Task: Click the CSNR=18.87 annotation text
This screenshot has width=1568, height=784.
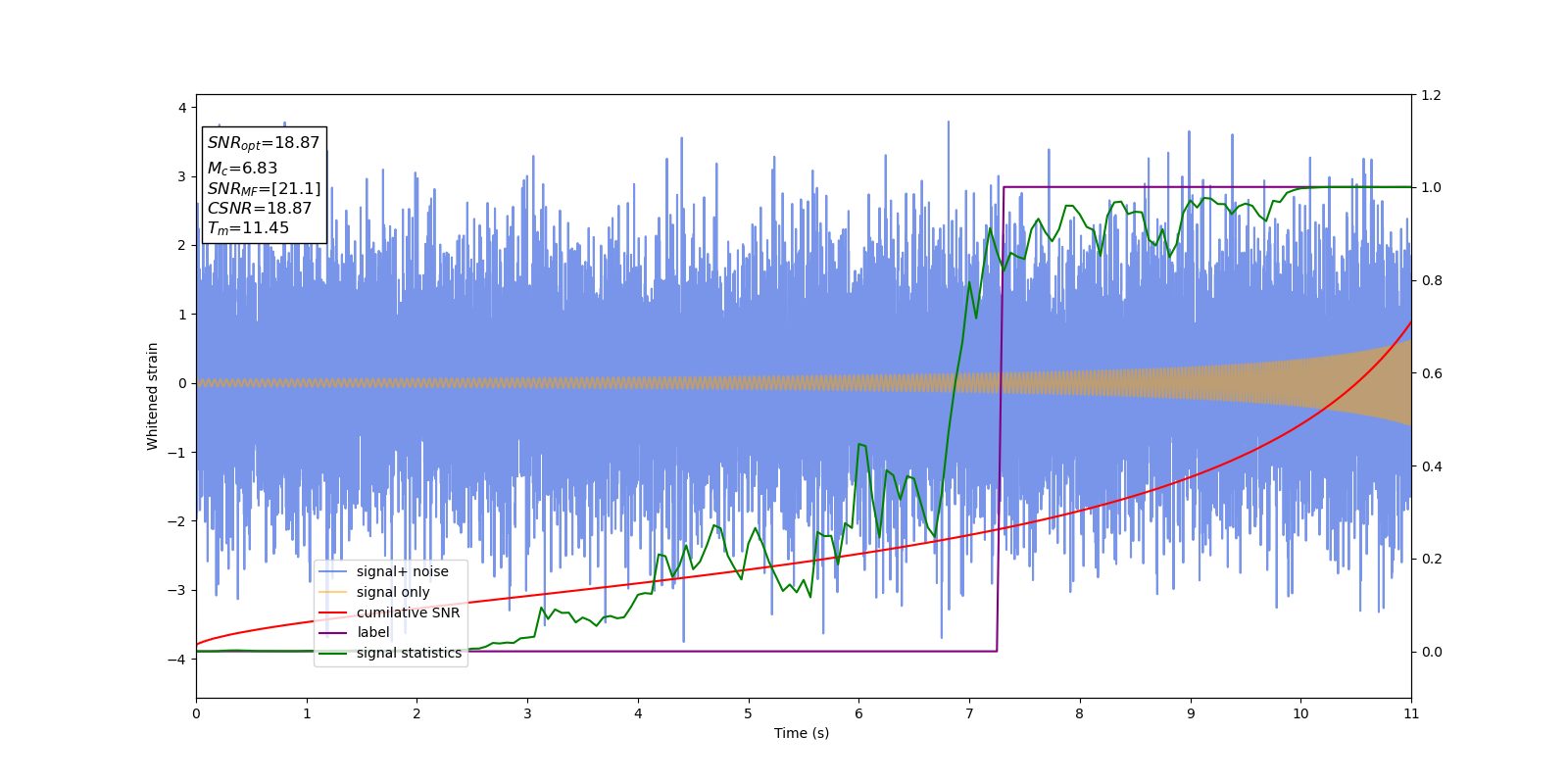Action: (260, 209)
